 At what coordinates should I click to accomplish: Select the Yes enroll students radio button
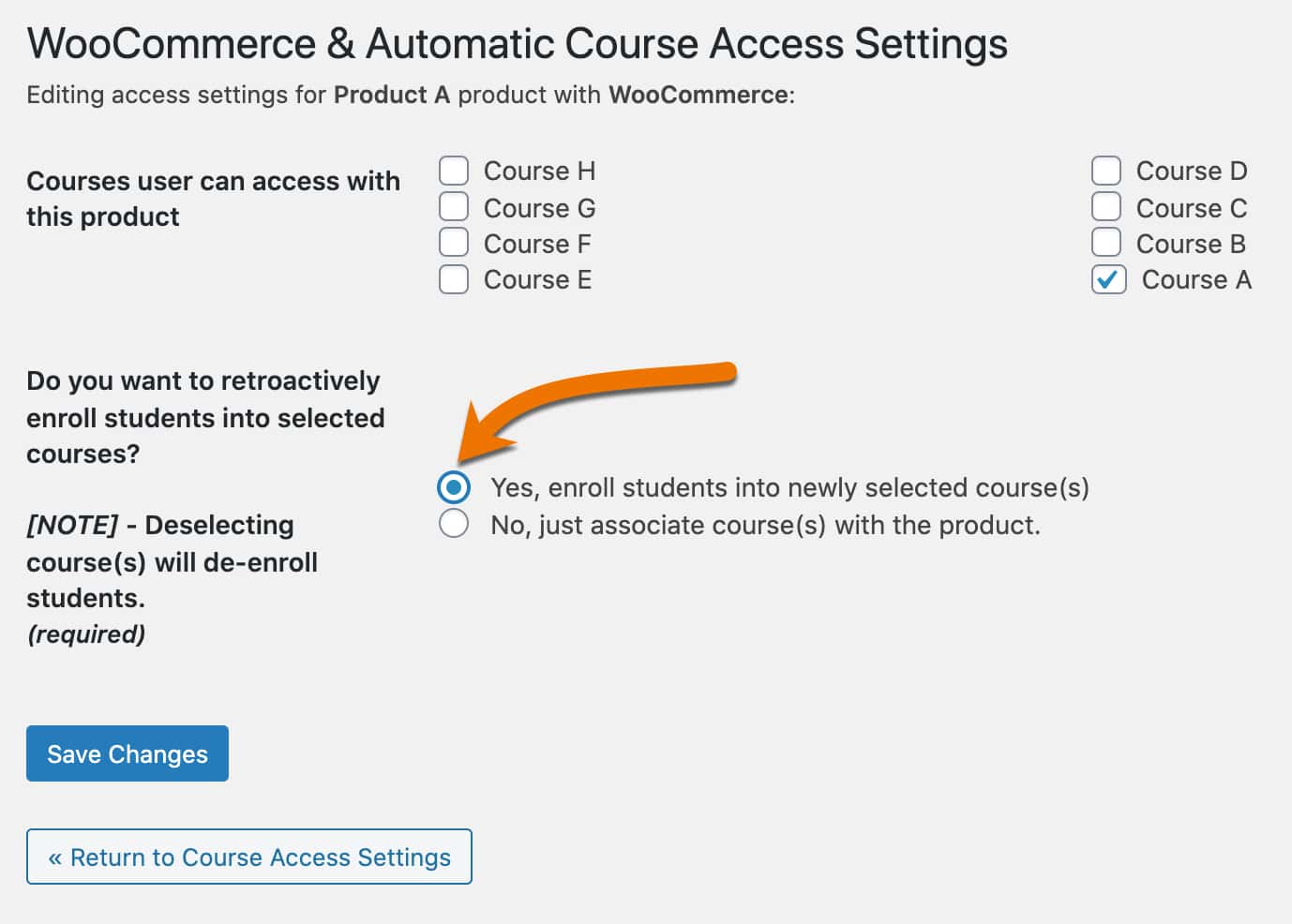pos(454,486)
